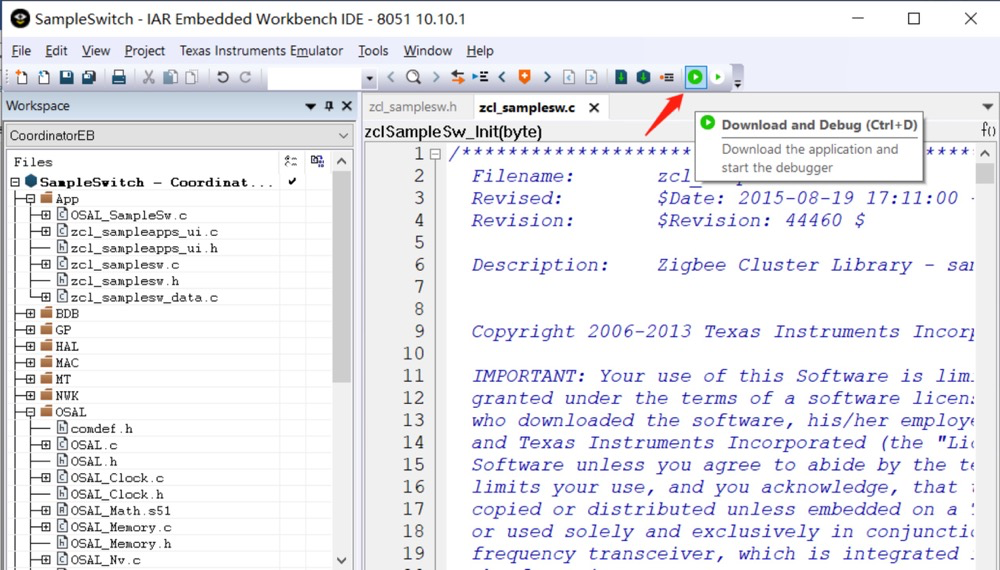Open the function list f() button

click(988, 130)
